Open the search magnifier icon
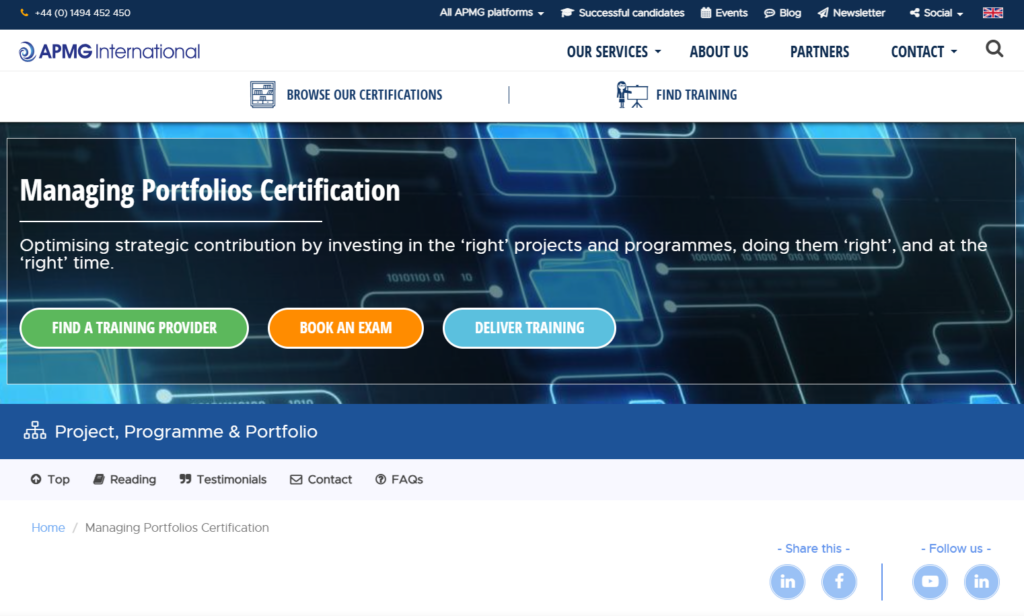1024x616 pixels. coord(994,49)
